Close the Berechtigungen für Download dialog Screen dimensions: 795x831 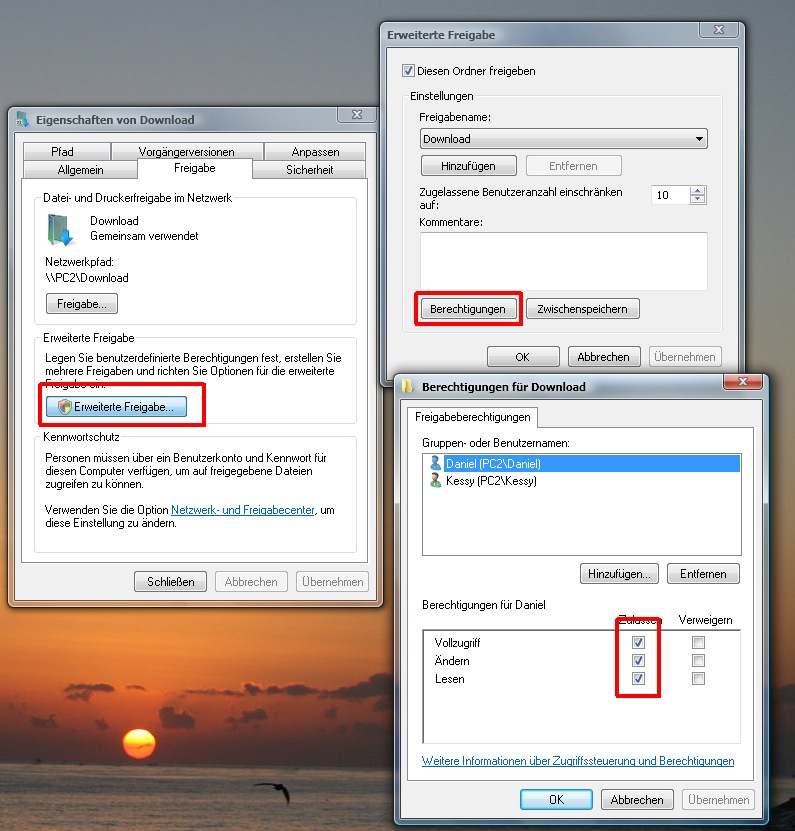[x=743, y=381]
